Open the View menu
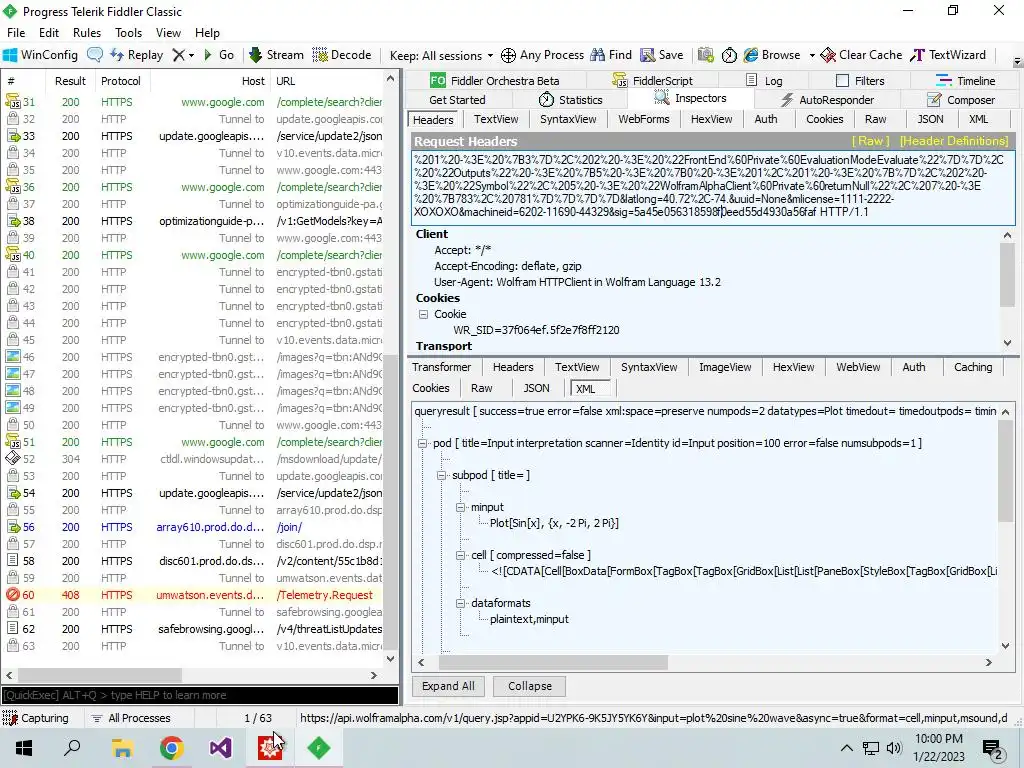 [168, 33]
